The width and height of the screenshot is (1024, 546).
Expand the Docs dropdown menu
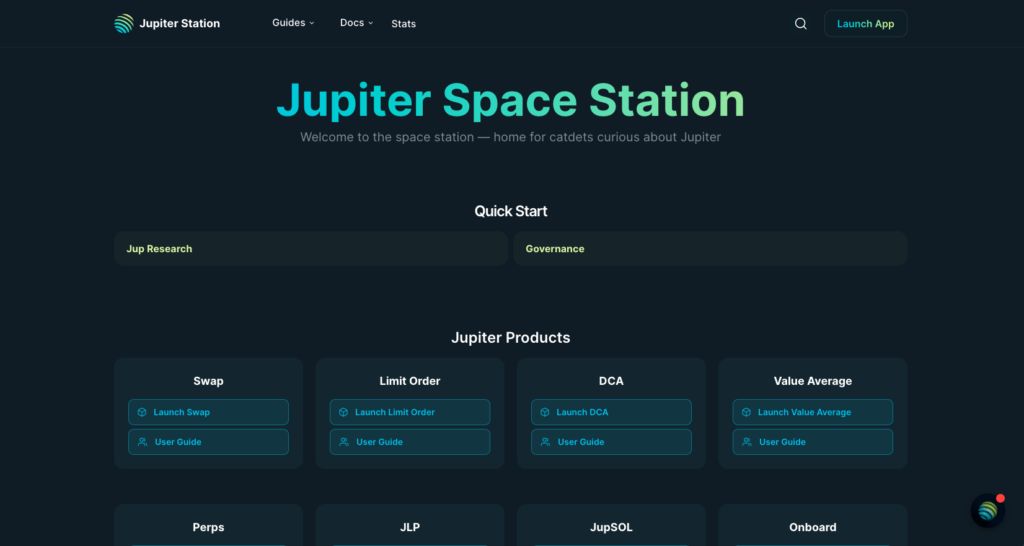[x=357, y=23]
